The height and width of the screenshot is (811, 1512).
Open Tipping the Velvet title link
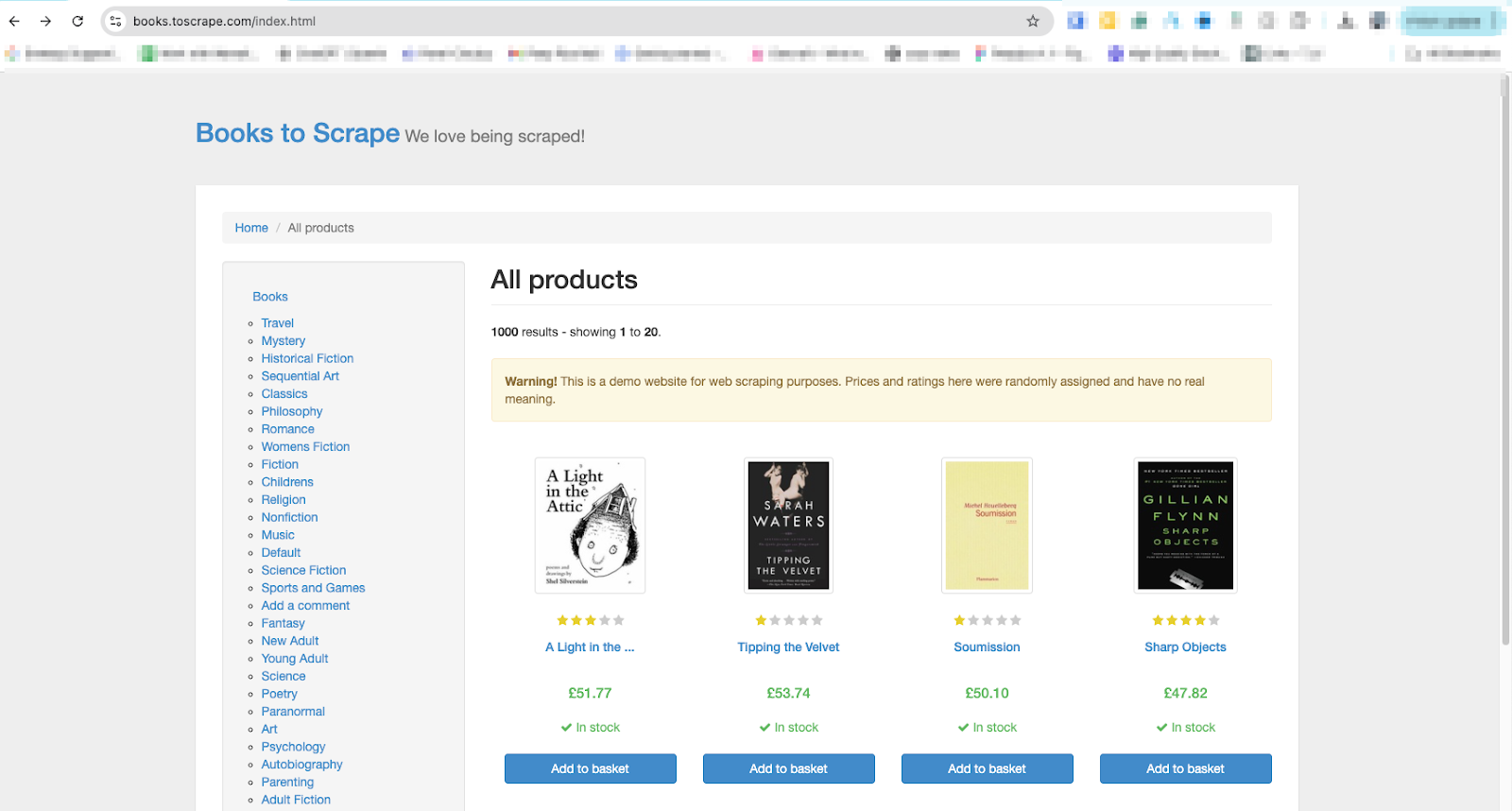(788, 647)
